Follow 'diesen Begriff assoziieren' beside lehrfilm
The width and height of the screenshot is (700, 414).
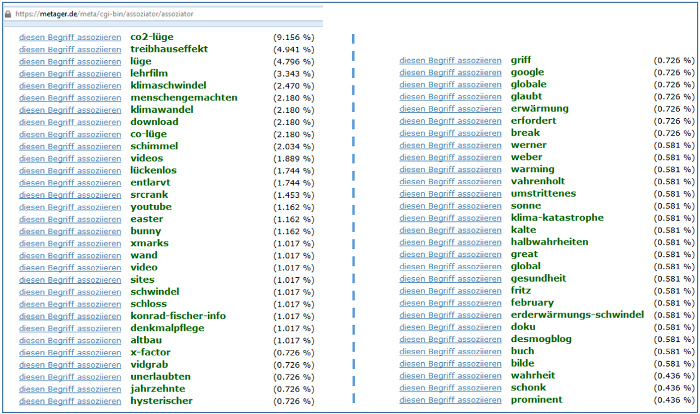(x=70, y=73)
